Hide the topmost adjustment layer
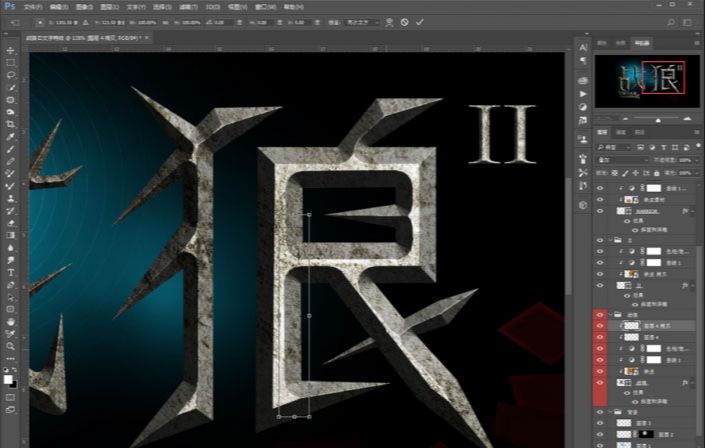The height and width of the screenshot is (448, 705). click(x=600, y=188)
